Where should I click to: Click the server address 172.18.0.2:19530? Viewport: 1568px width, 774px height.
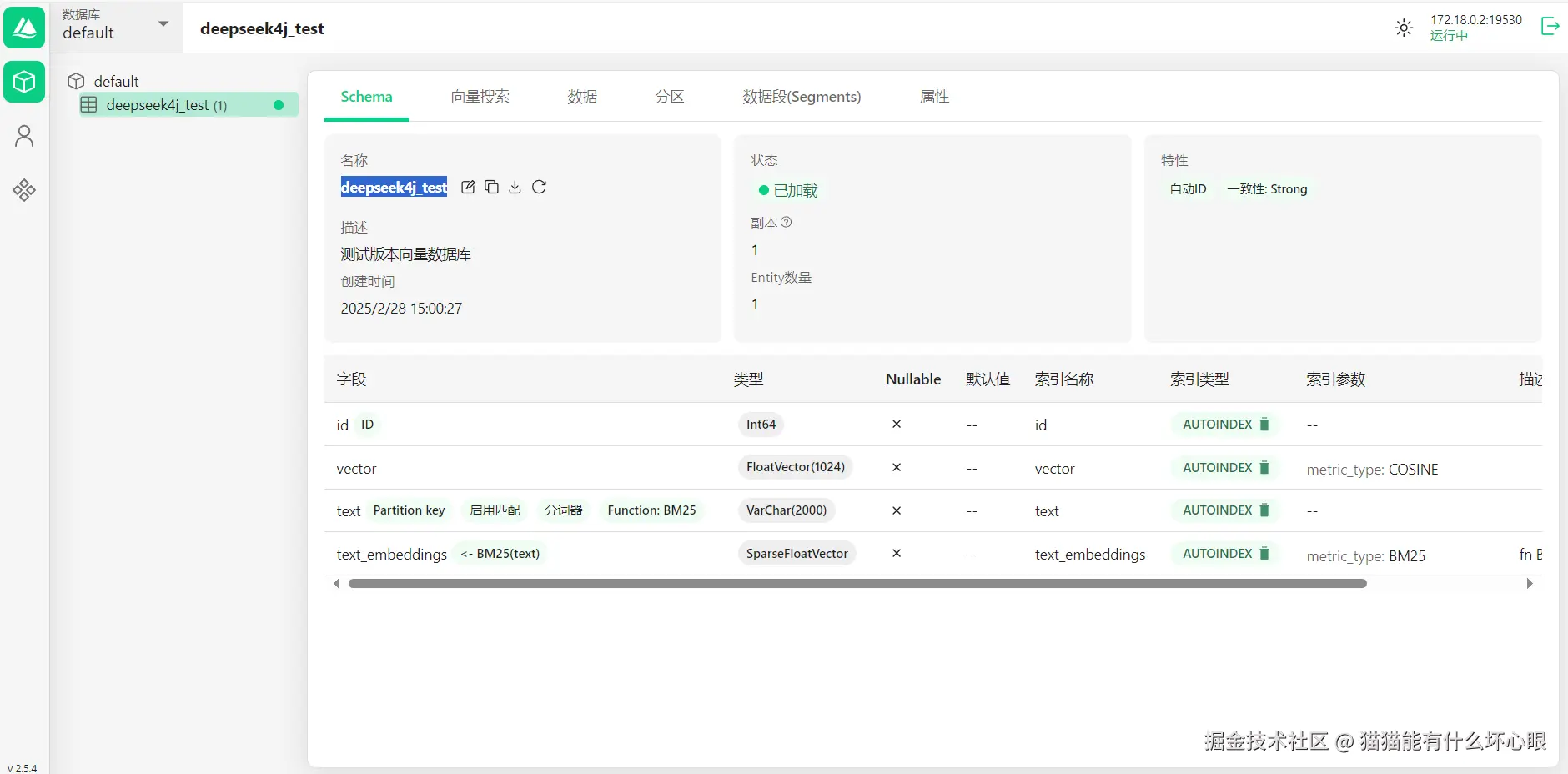point(1476,19)
